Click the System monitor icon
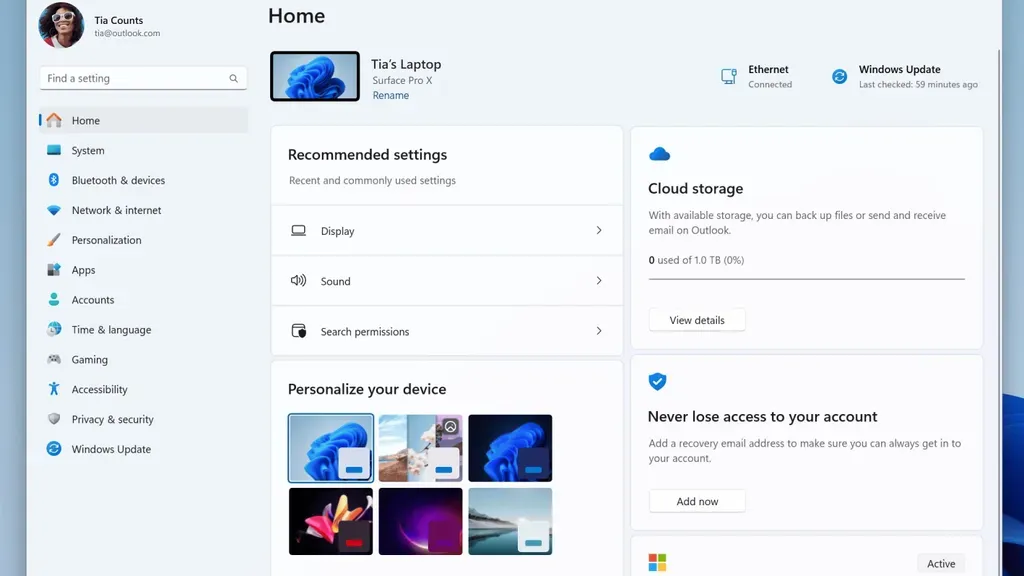Viewport: 1024px width, 576px height. click(x=54, y=150)
